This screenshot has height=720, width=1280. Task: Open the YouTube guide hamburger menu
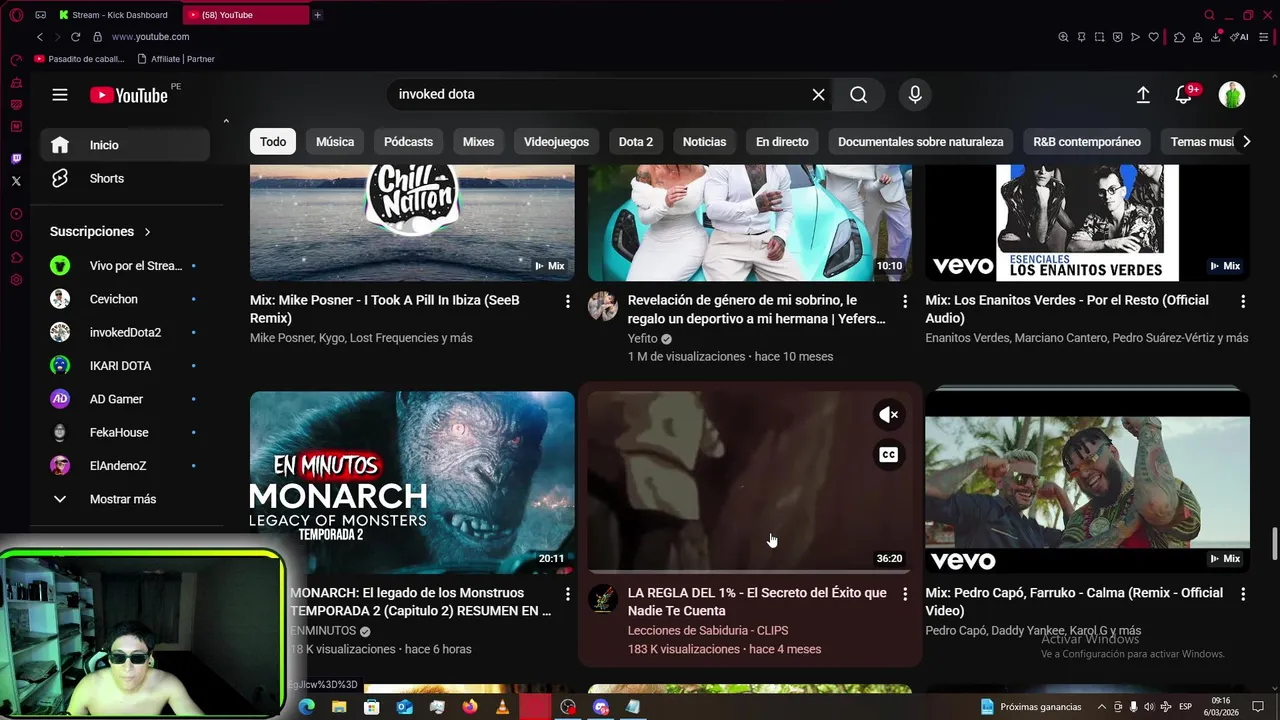click(x=60, y=95)
